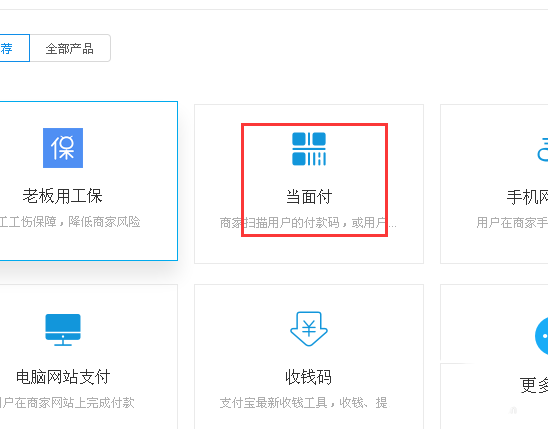The width and height of the screenshot is (548, 429).
Task: Open the 电脑网站支付 product title
Action: (63, 377)
